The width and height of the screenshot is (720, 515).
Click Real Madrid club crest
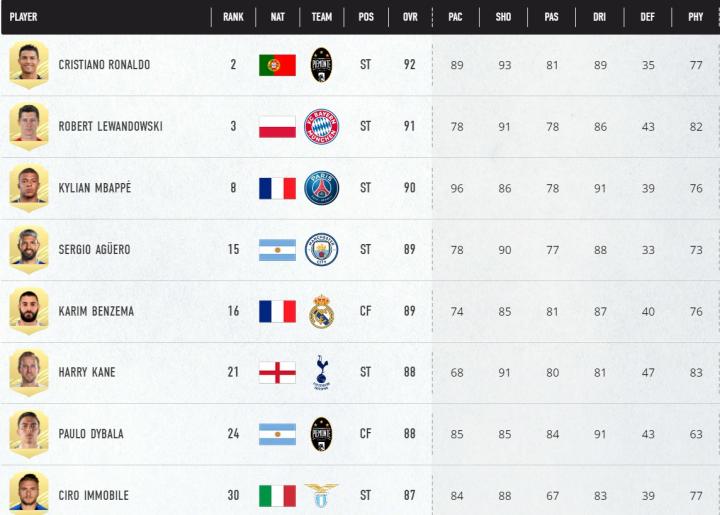point(322,311)
